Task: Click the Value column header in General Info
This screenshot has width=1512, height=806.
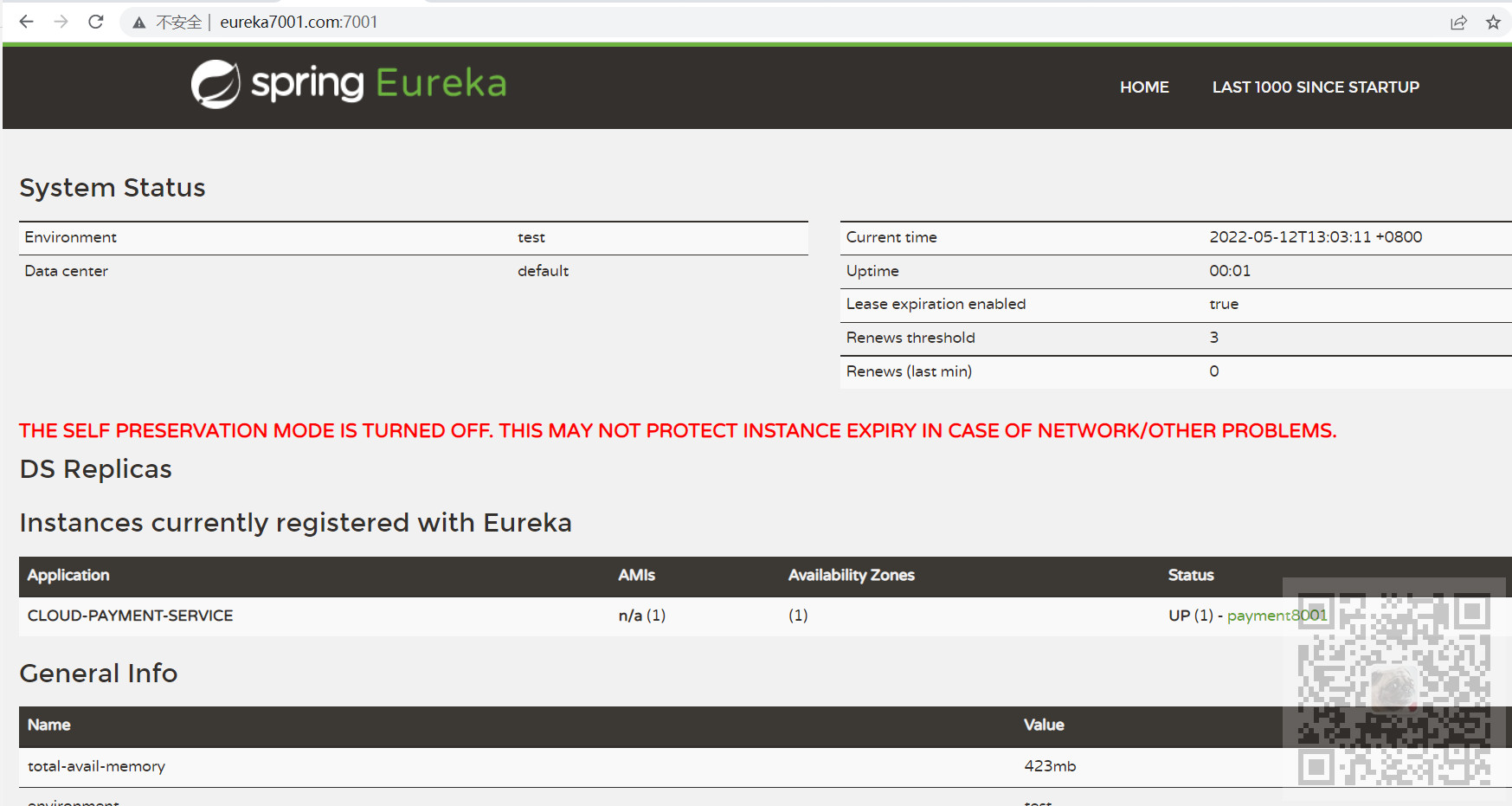Action: click(1044, 725)
